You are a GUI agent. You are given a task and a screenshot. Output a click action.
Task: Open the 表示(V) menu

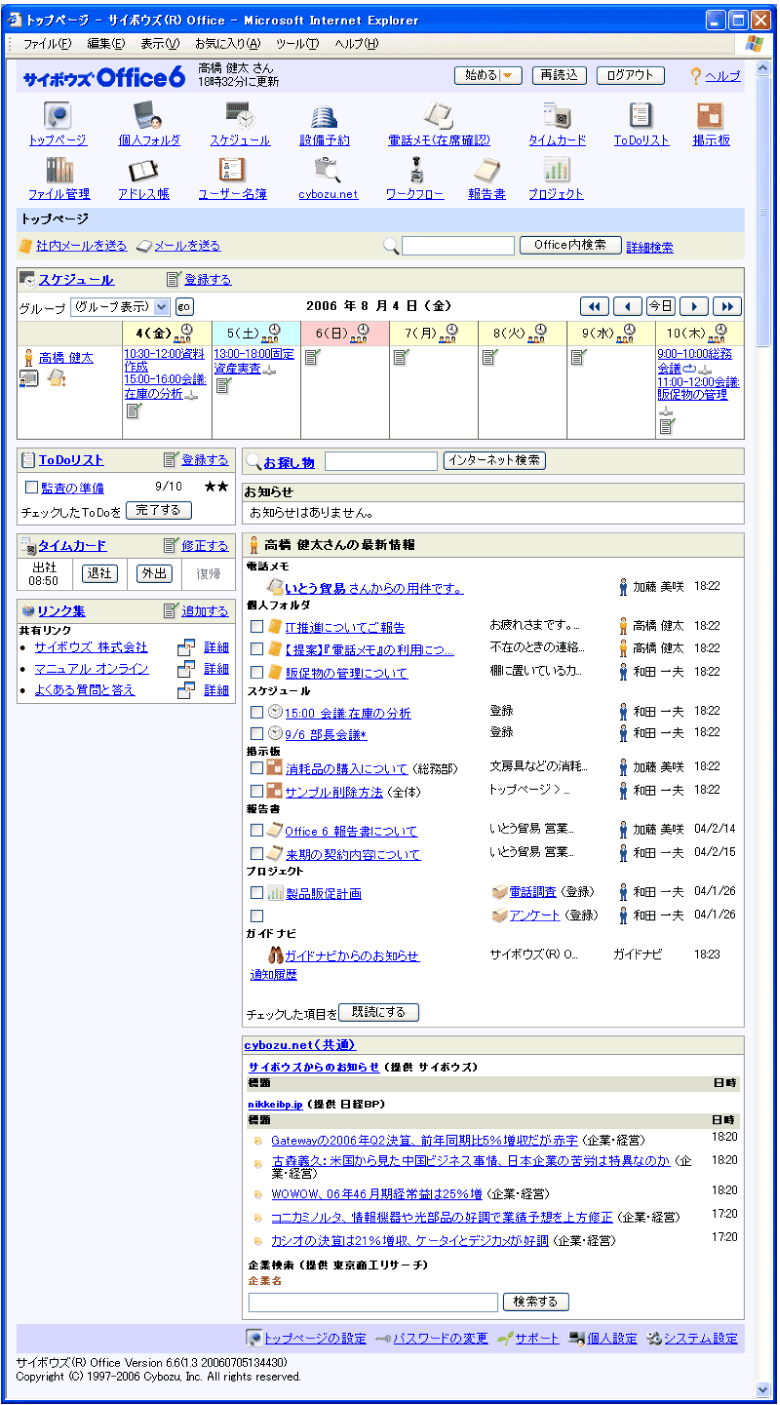(160, 44)
